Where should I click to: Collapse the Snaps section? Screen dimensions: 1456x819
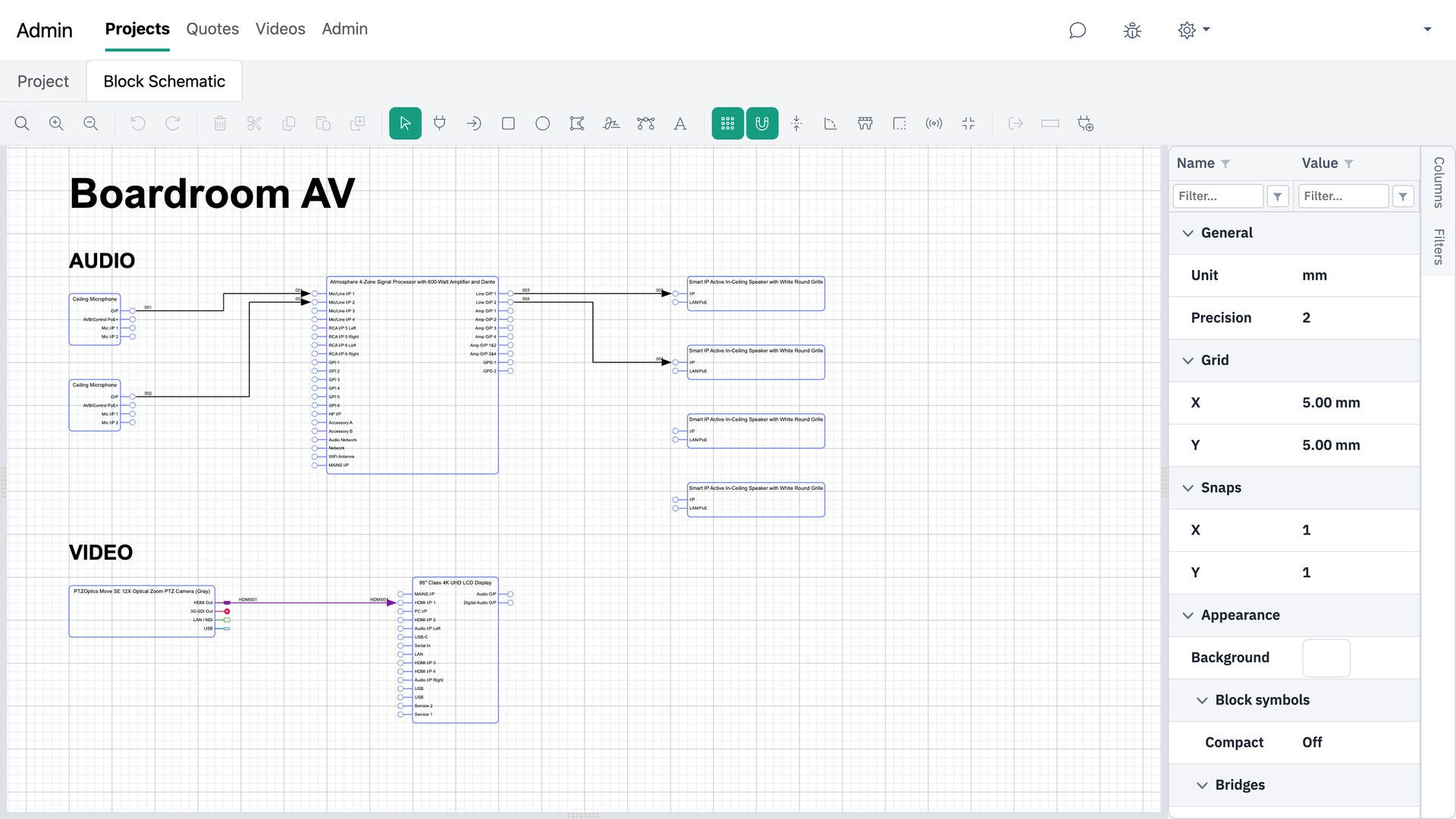1188,488
